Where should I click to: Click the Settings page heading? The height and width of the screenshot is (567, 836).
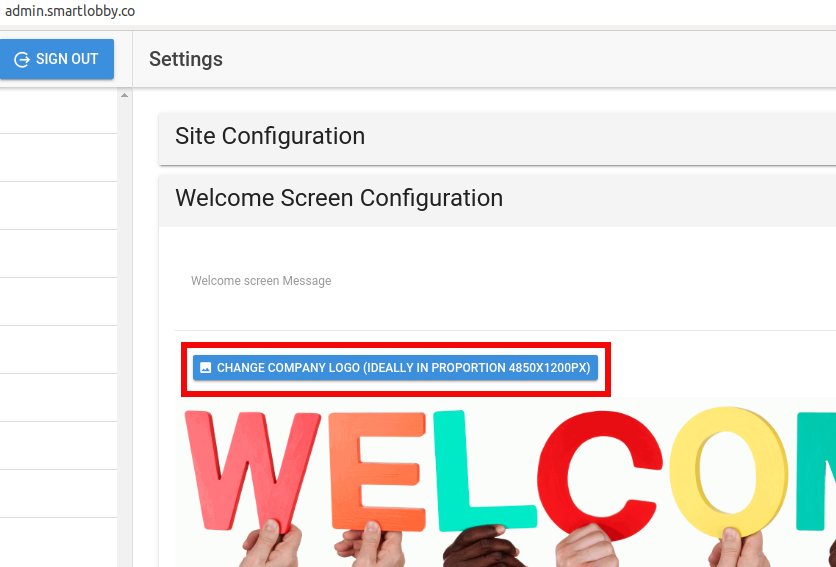coord(186,59)
